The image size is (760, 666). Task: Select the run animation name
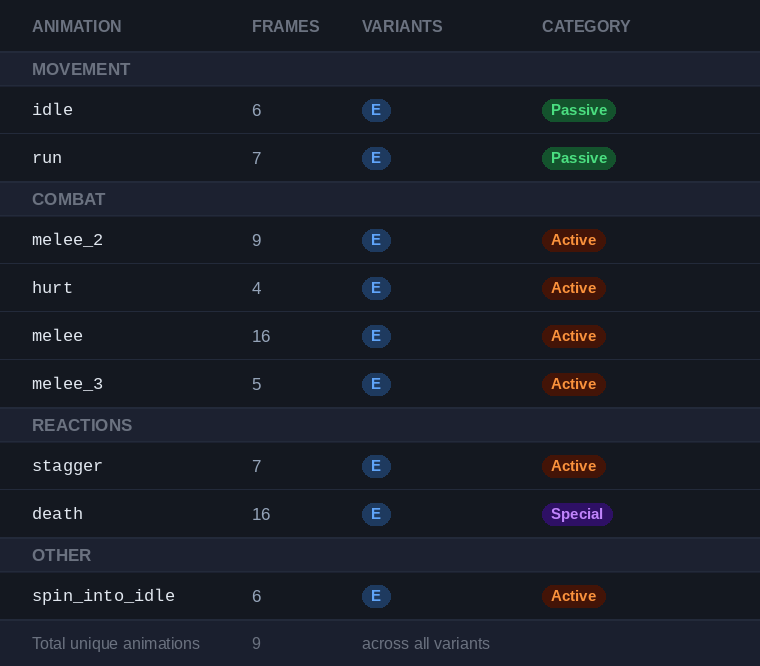(47, 158)
